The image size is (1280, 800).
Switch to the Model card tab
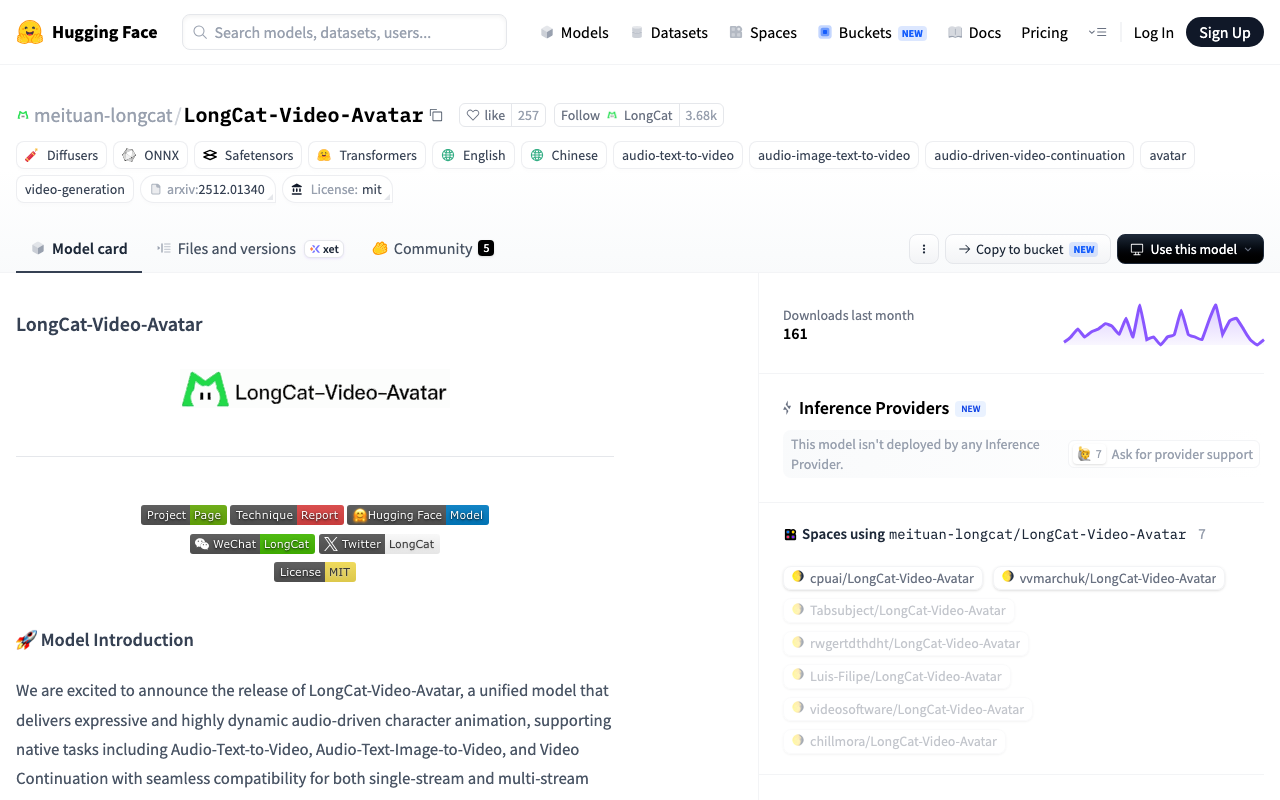point(79,249)
